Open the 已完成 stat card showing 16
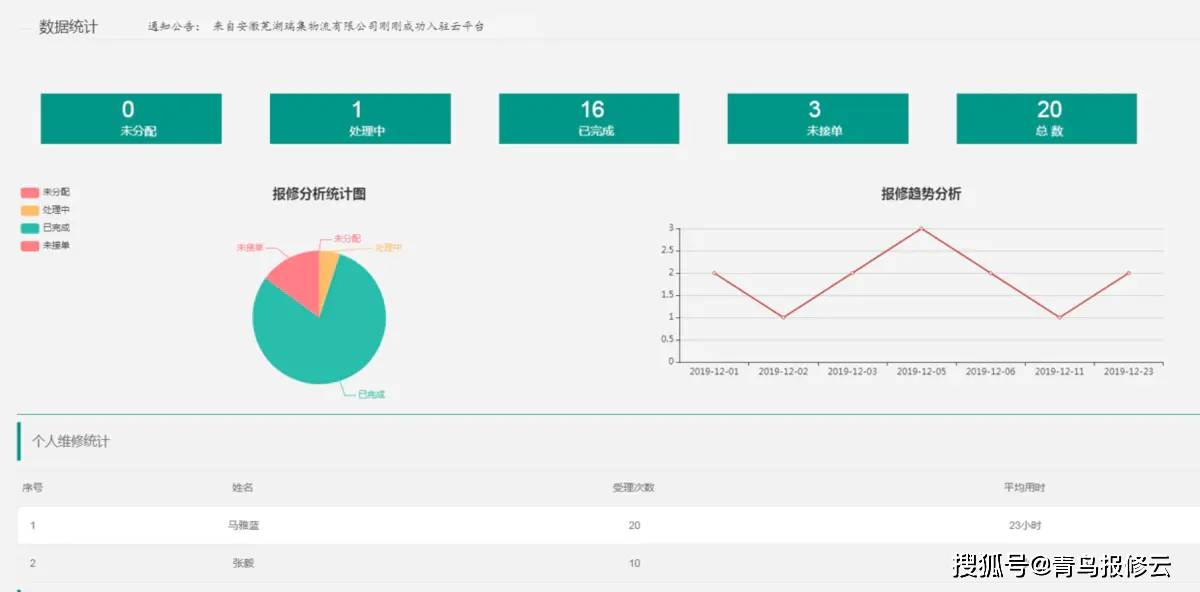The width and height of the screenshot is (1200, 592). 589,119
